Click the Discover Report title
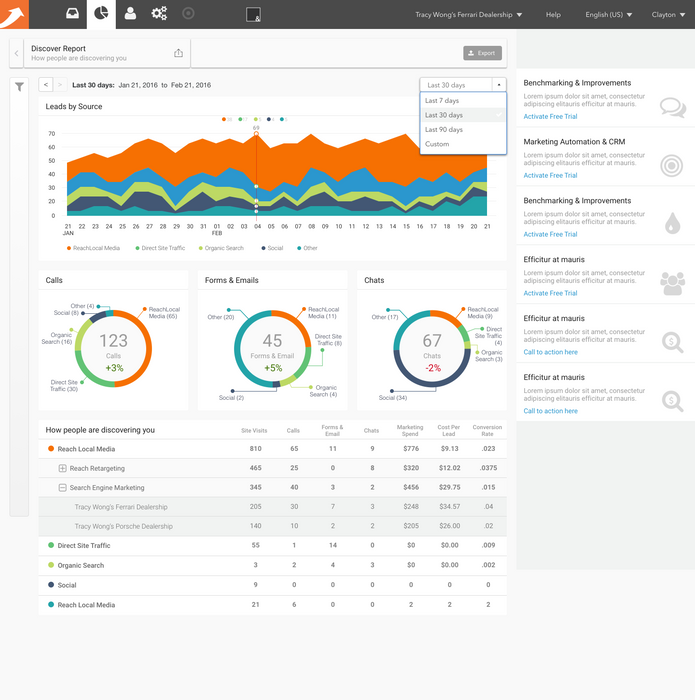 tap(58, 48)
